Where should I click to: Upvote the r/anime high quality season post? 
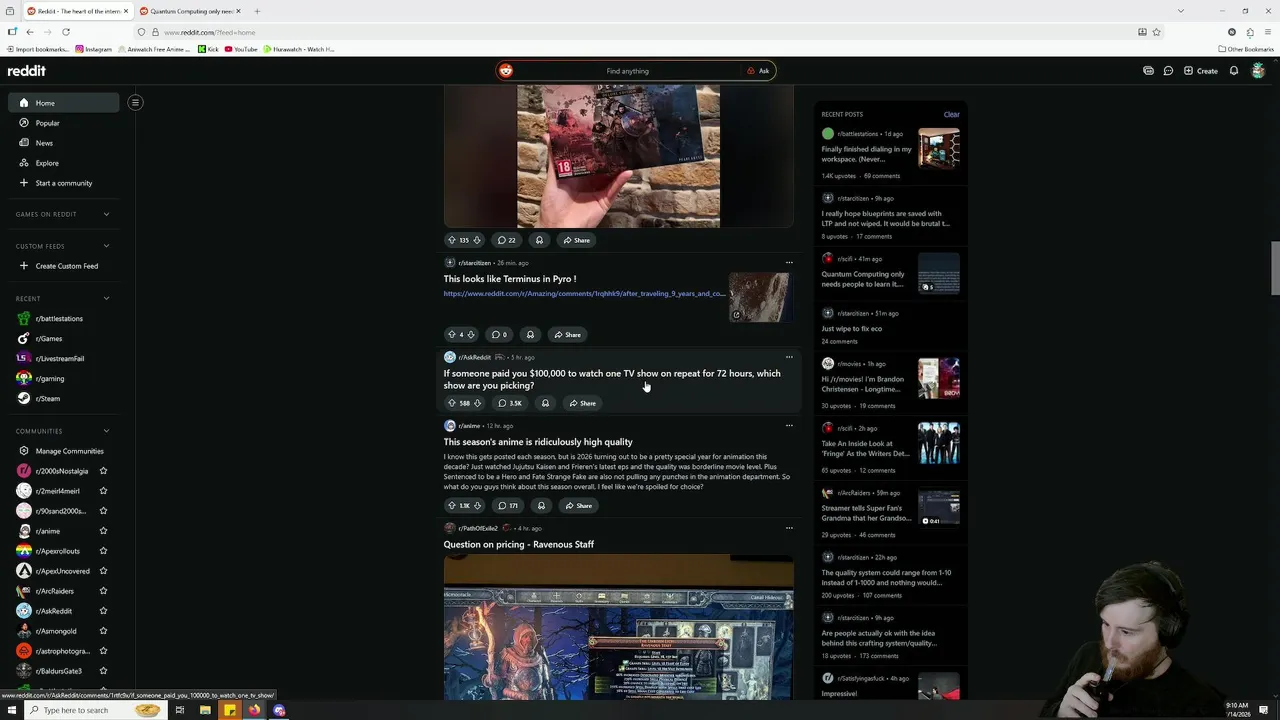pos(451,505)
